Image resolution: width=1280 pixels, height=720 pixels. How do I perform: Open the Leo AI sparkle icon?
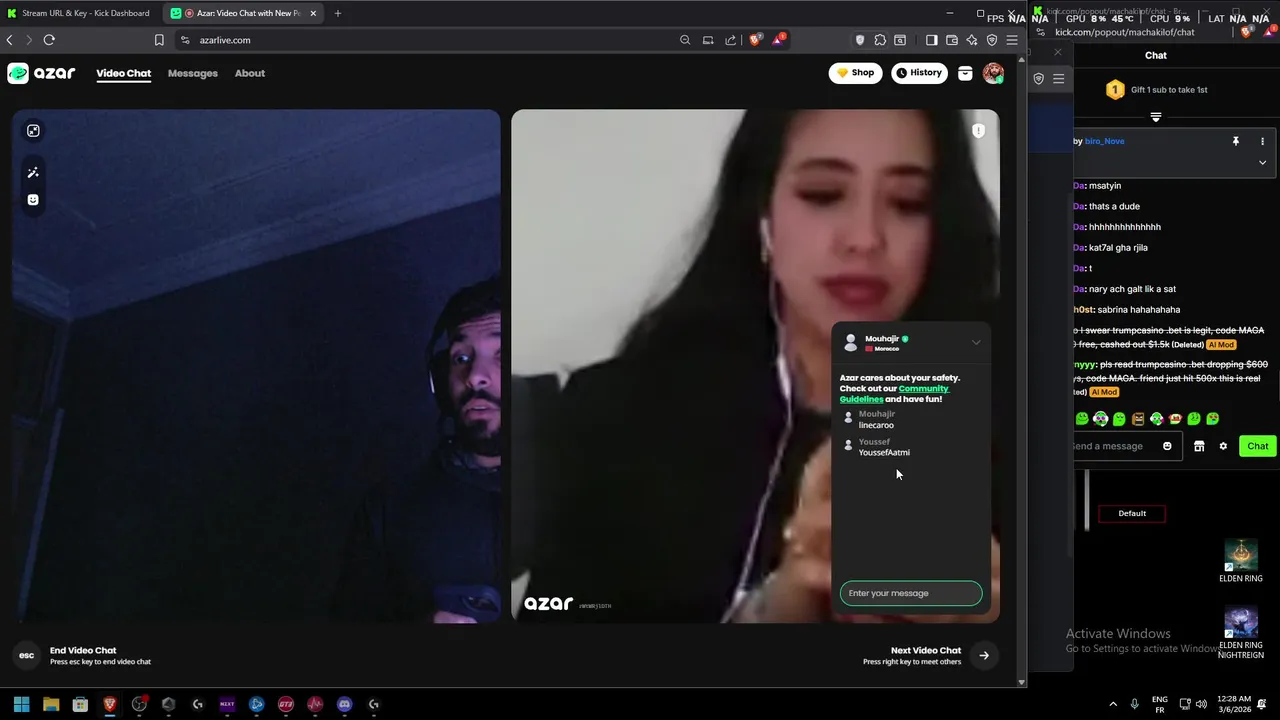coord(972,40)
